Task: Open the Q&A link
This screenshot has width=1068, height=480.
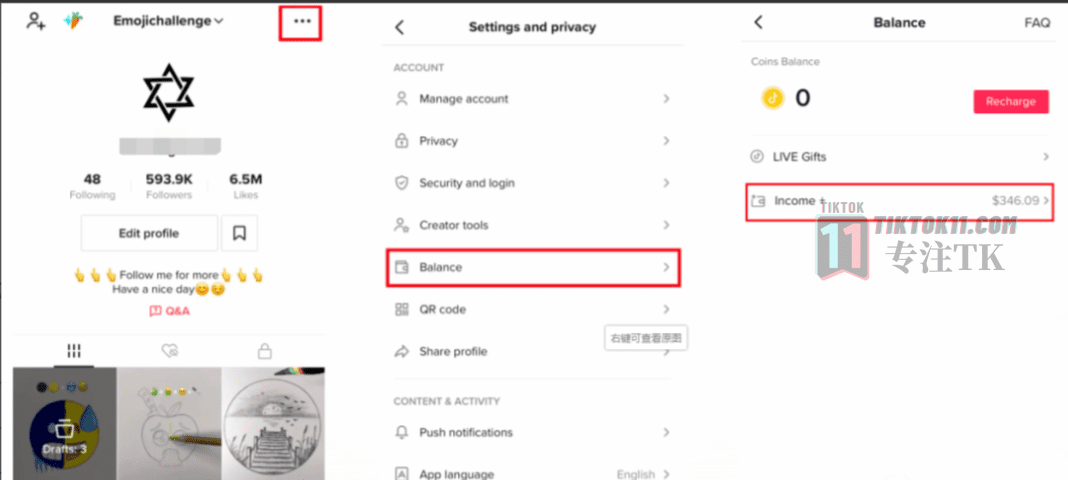Action: pyautogui.click(x=169, y=311)
